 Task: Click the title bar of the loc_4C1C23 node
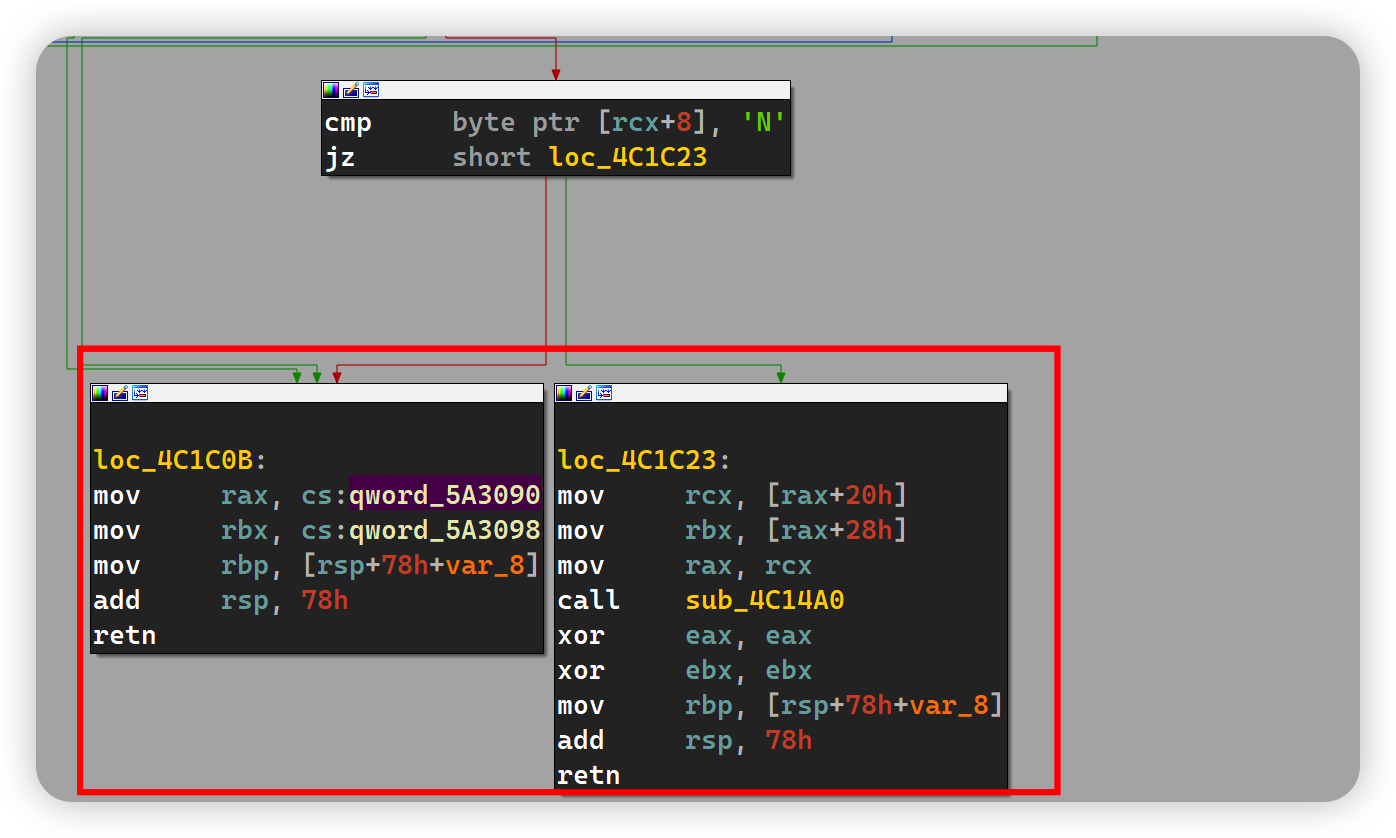point(781,393)
